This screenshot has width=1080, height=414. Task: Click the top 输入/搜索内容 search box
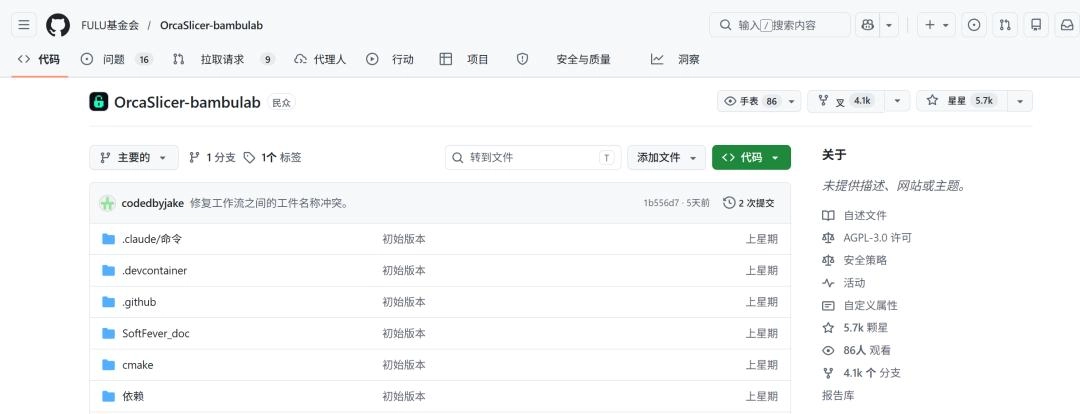coord(780,25)
